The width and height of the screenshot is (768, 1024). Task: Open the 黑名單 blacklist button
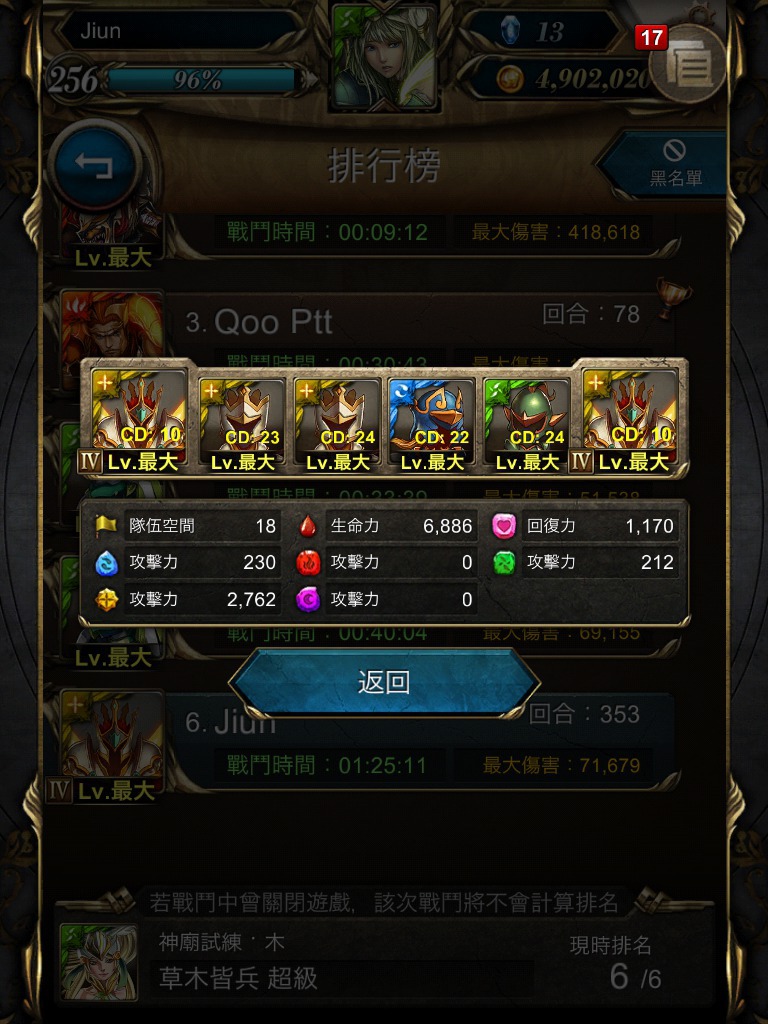(x=666, y=164)
